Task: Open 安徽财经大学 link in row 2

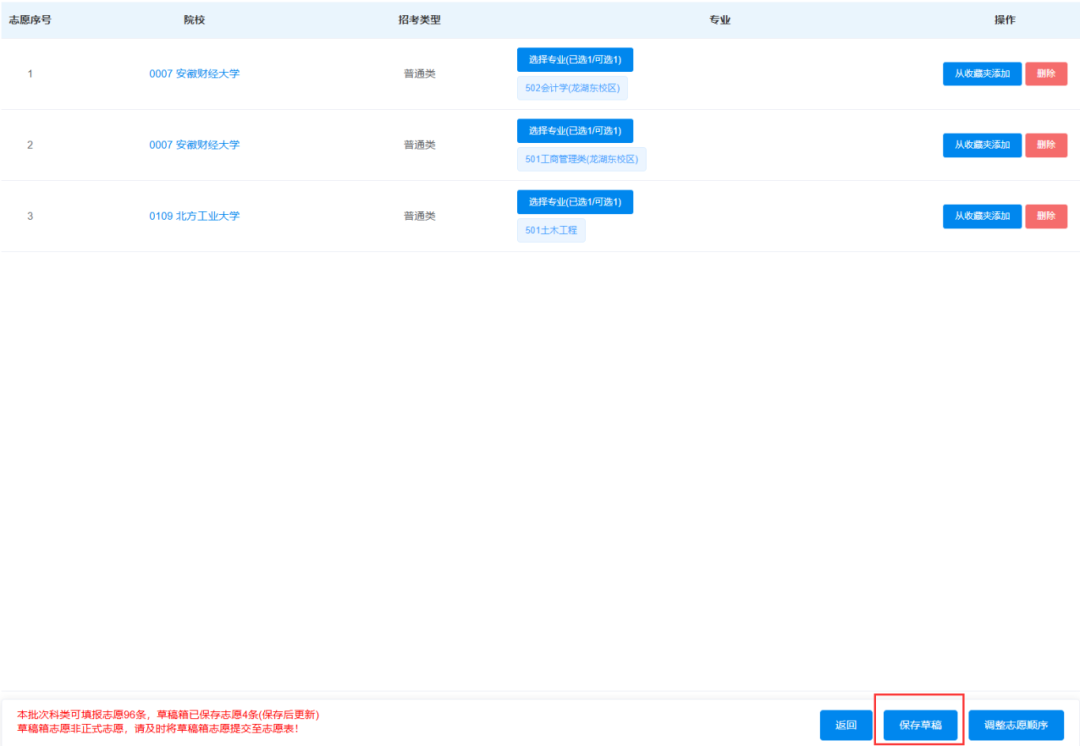Action: coord(194,145)
